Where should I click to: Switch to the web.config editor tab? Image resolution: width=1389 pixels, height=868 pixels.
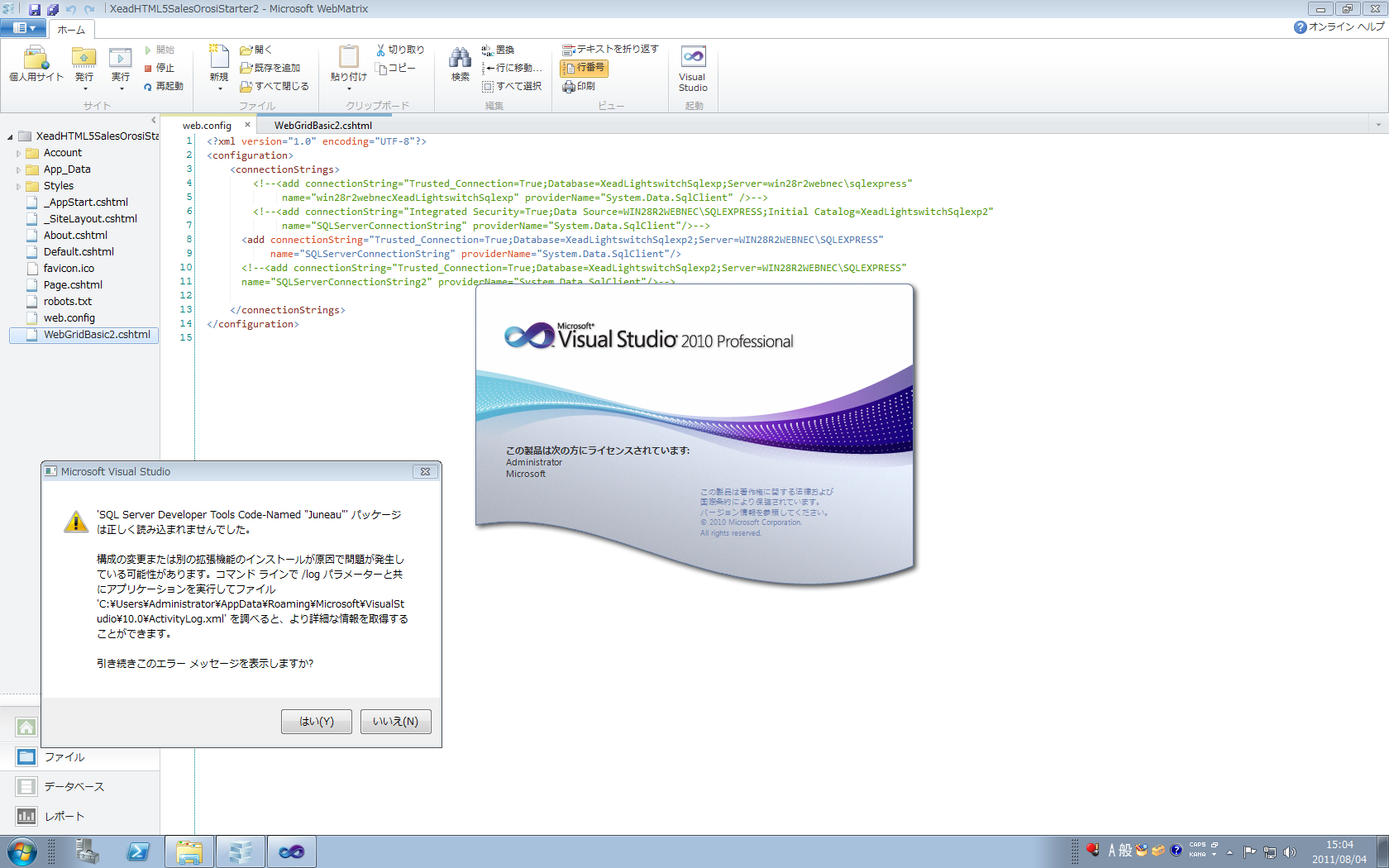207,126
